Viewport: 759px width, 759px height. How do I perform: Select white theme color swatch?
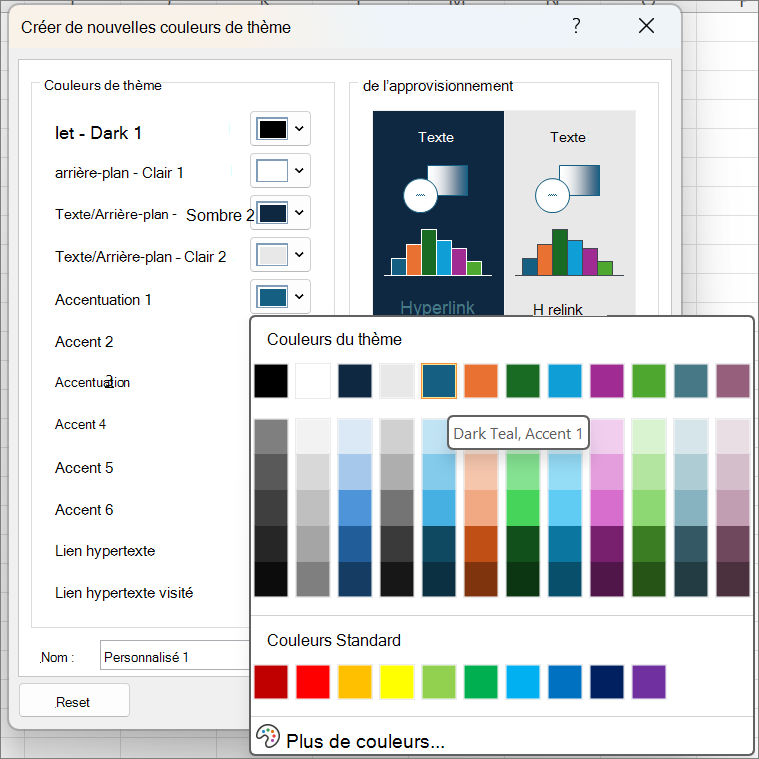coord(313,381)
